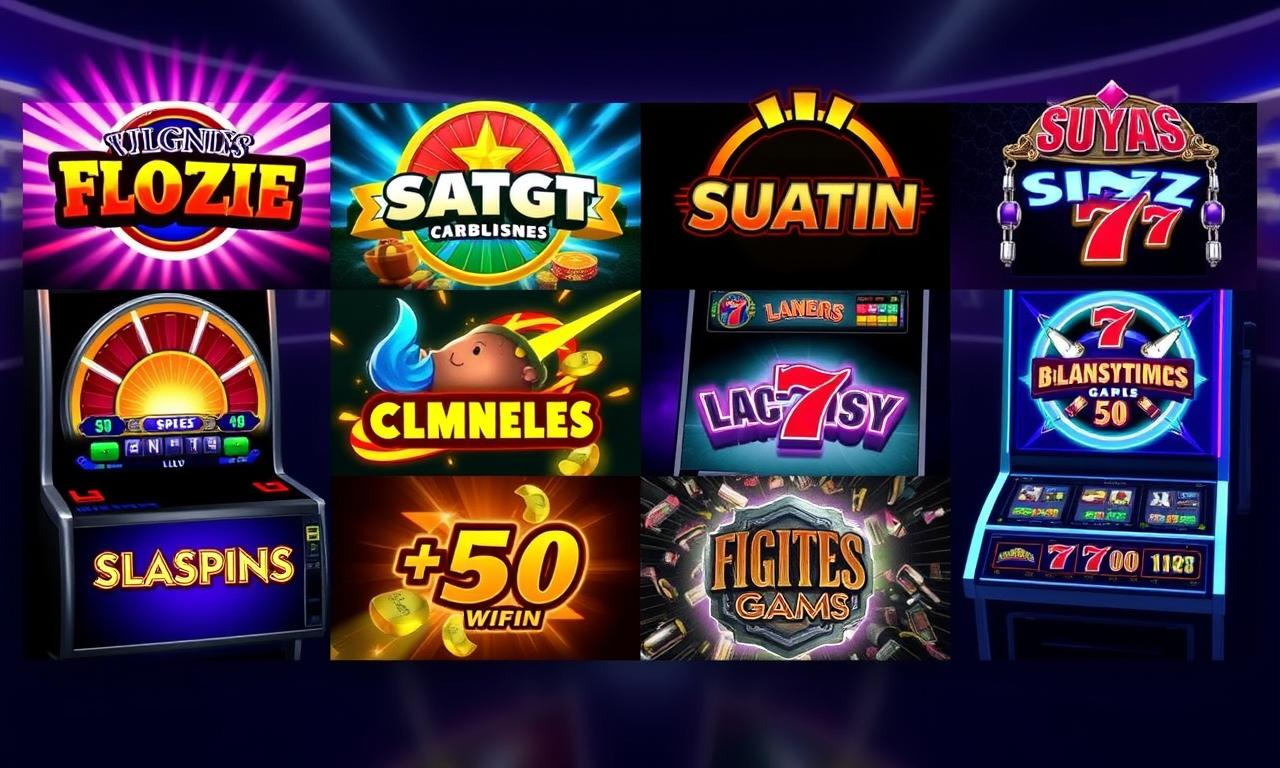
Task: Open the LAC-7-SY slot game
Action: click(797, 382)
